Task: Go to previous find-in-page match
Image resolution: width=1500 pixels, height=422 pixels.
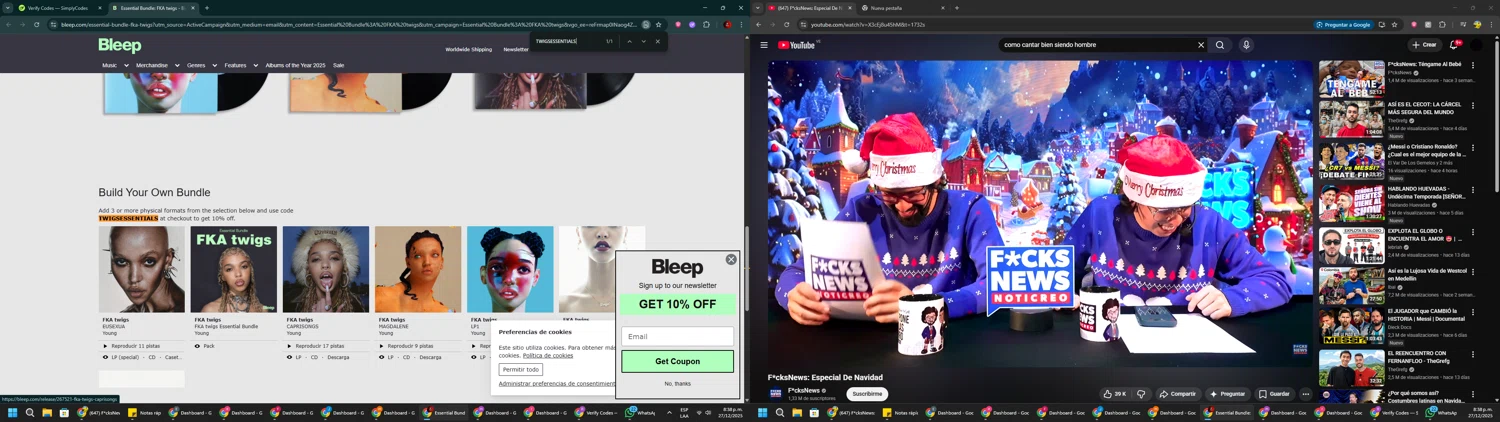Action: 629,41
